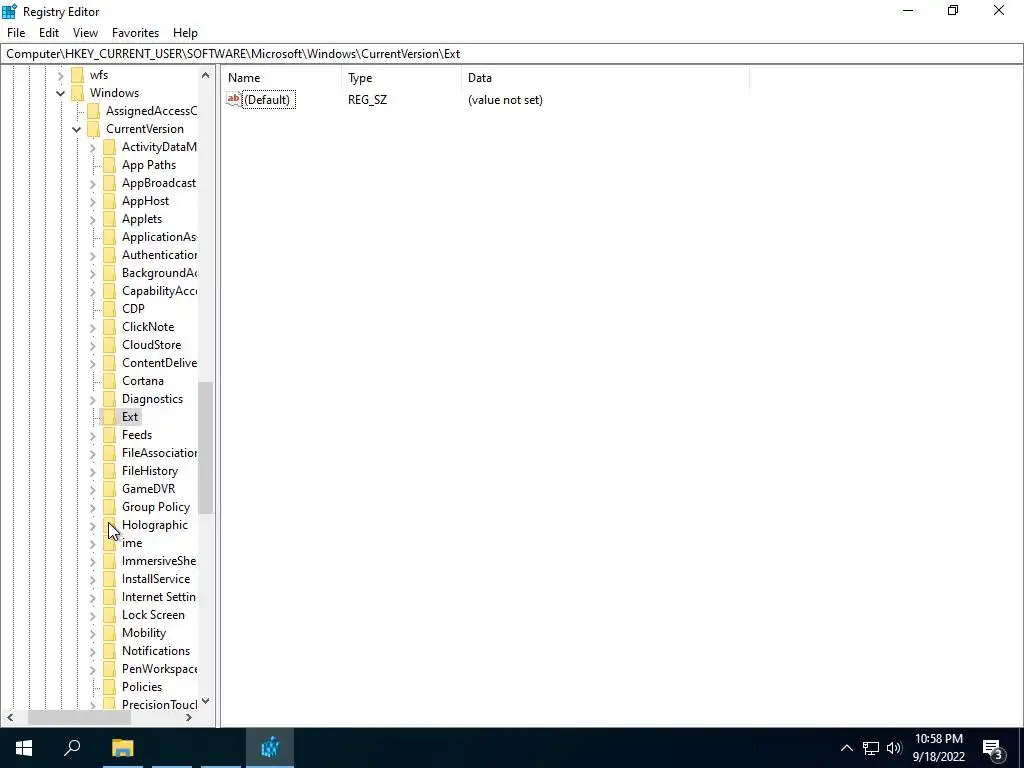
Task: Open the Help menu
Action: [185, 33]
